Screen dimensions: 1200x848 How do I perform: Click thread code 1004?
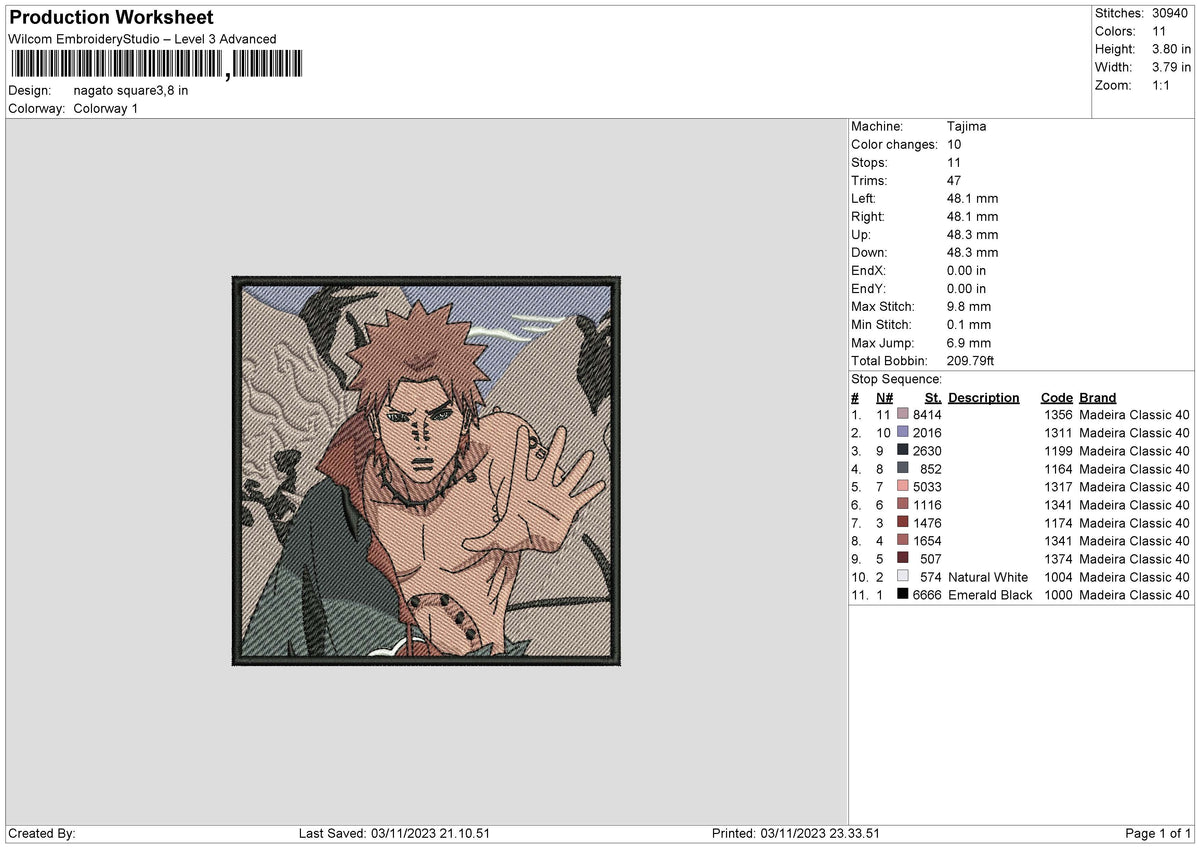point(1056,577)
